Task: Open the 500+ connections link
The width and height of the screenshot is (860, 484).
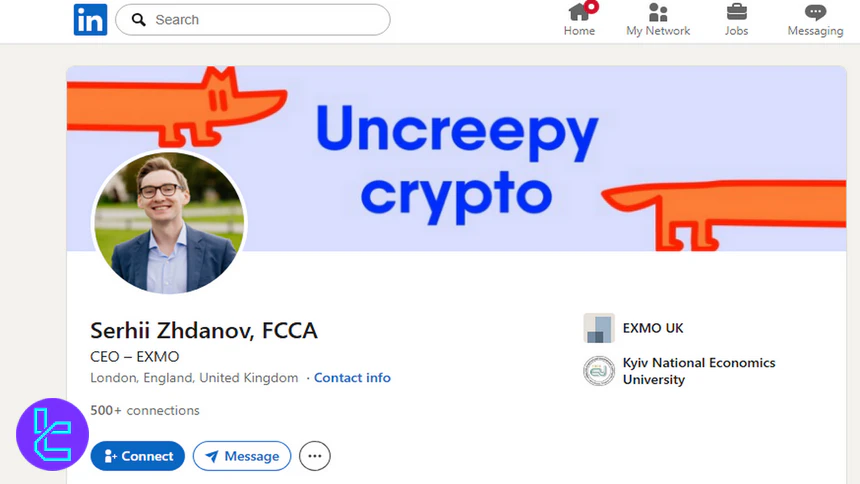Action: (x=145, y=410)
